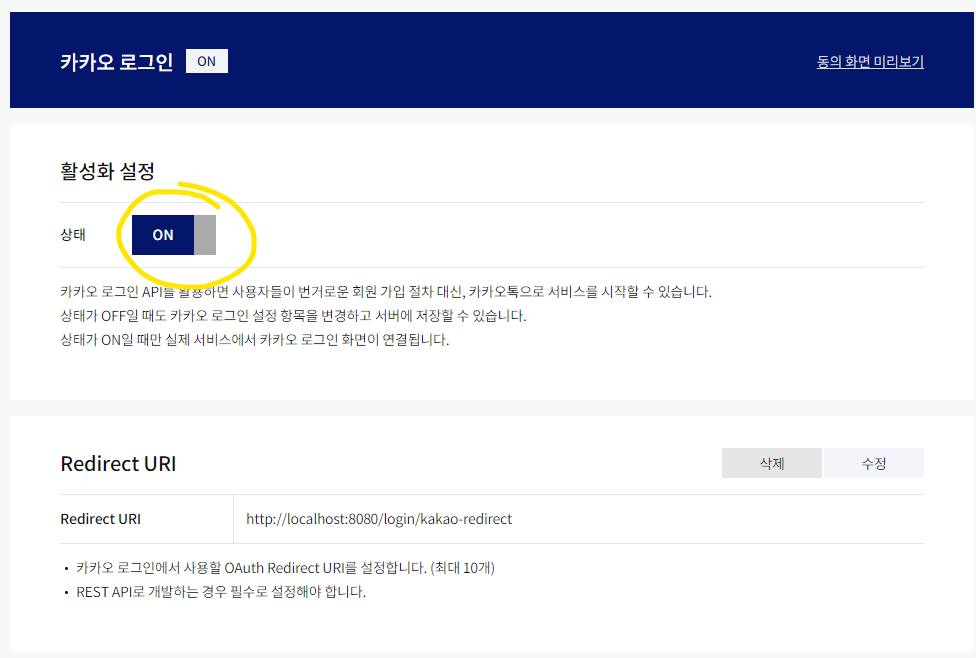This screenshot has height=658, width=976.
Task: Click the 상태 label
Action: [73, 235]
